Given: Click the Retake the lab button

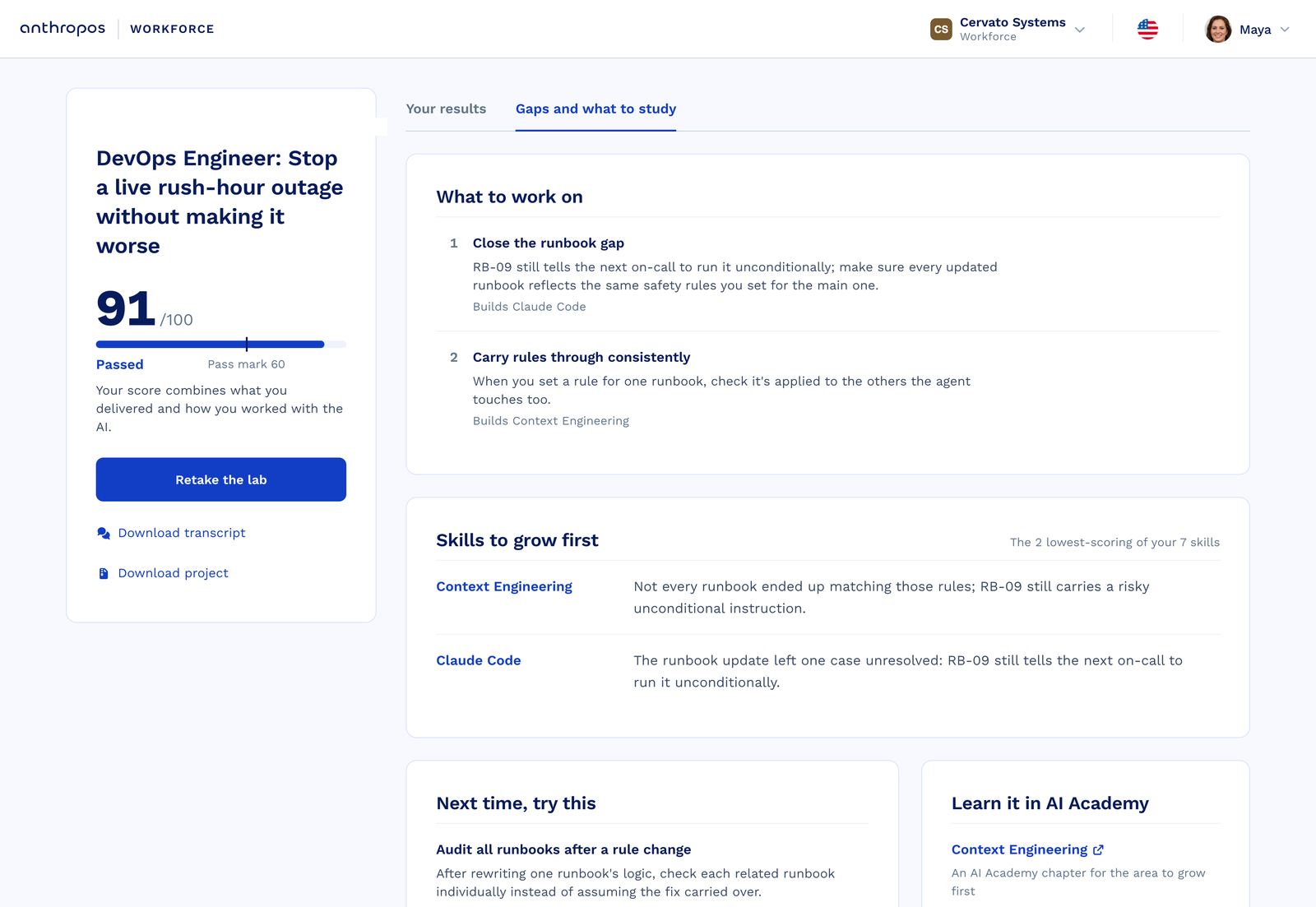Looking at the screenshot, I should click(221, 479).
